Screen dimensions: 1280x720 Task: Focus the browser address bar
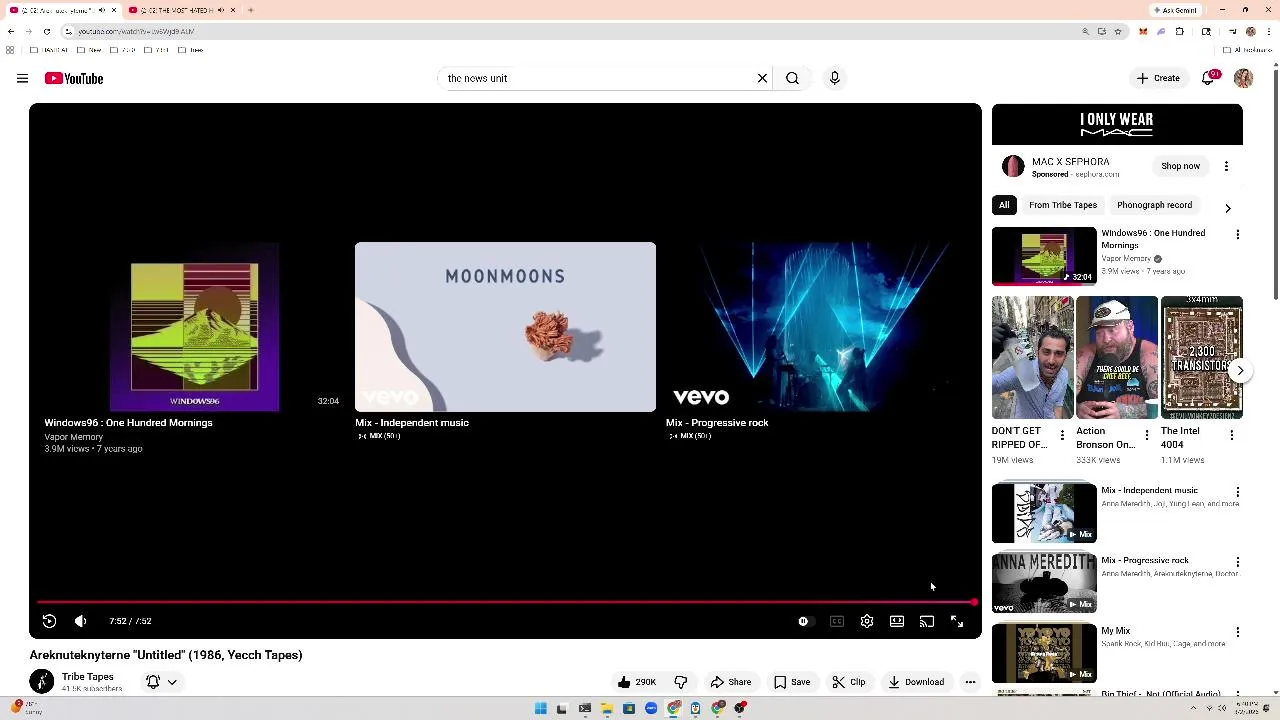(x=570, y=31)
